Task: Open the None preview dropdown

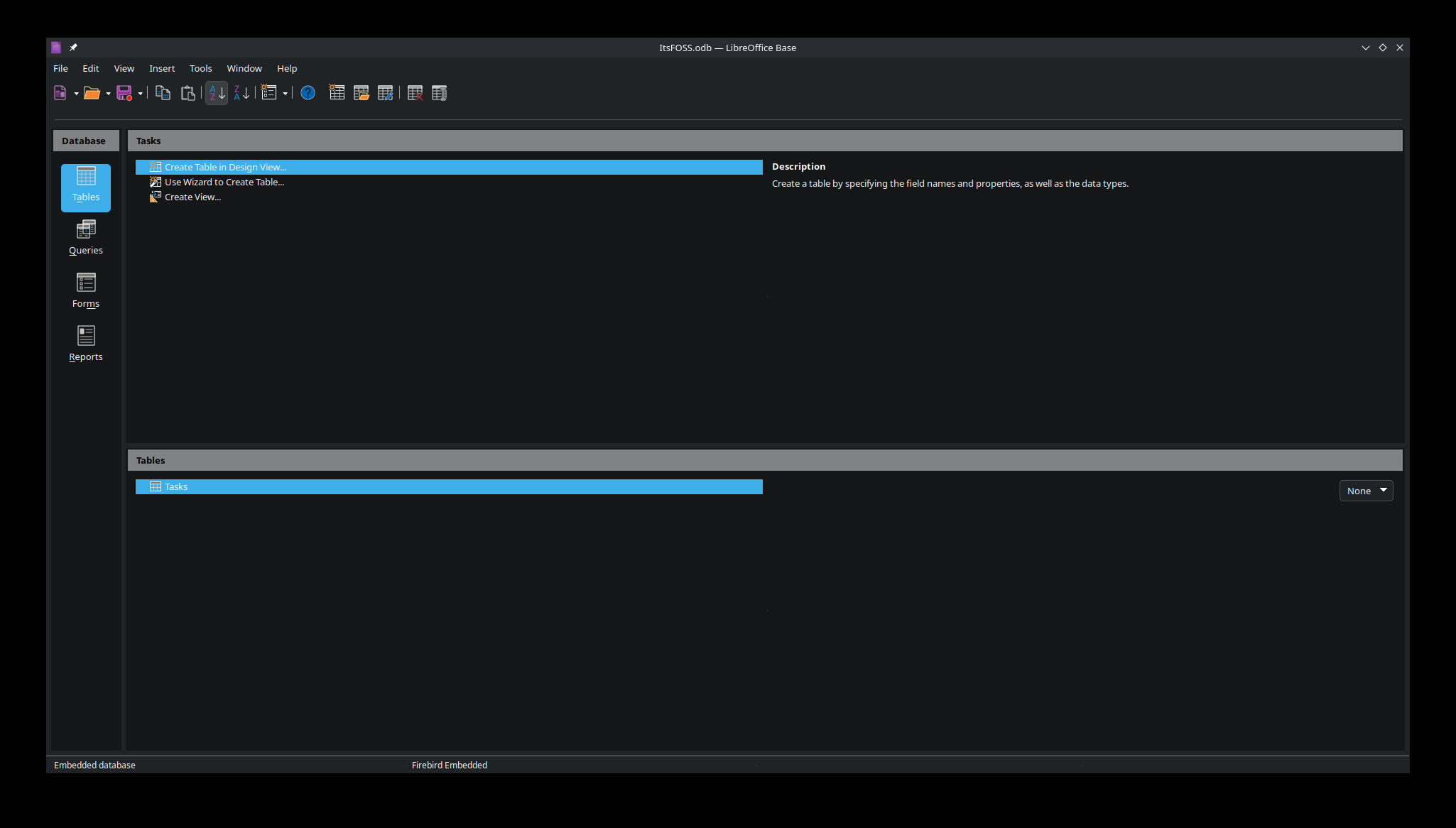Action: point(1364,490)
